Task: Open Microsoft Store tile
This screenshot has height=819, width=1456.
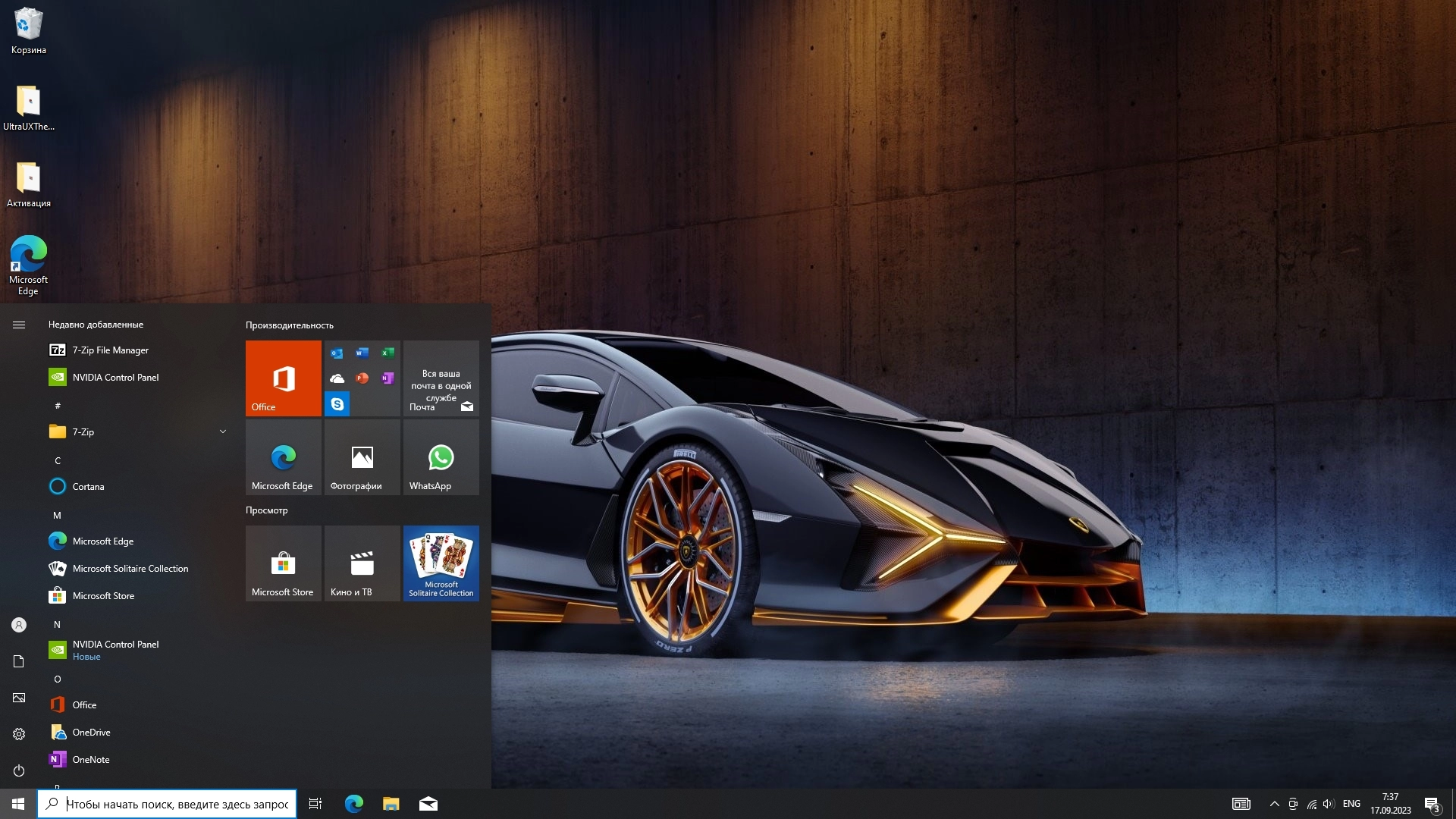Action: (283, 563)
